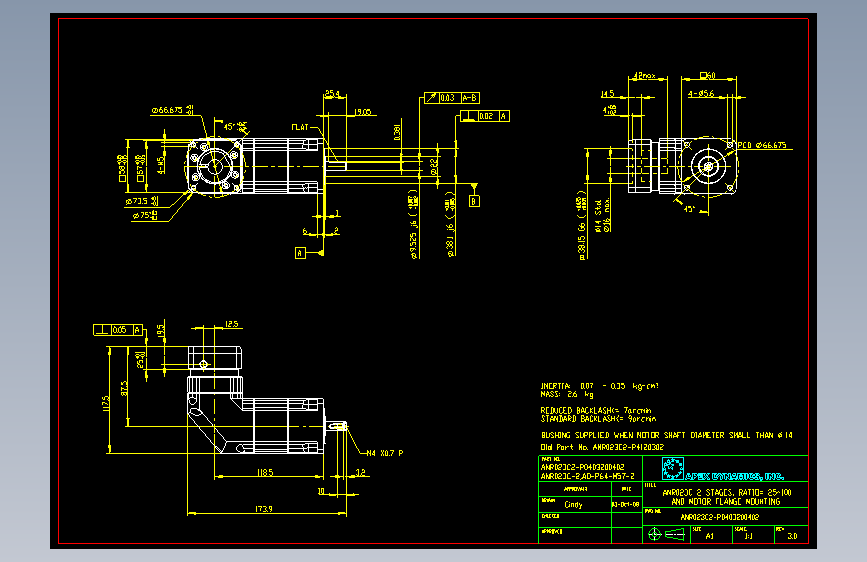Select the "⌀73.5" diameter callout

(x=142, y=201)
